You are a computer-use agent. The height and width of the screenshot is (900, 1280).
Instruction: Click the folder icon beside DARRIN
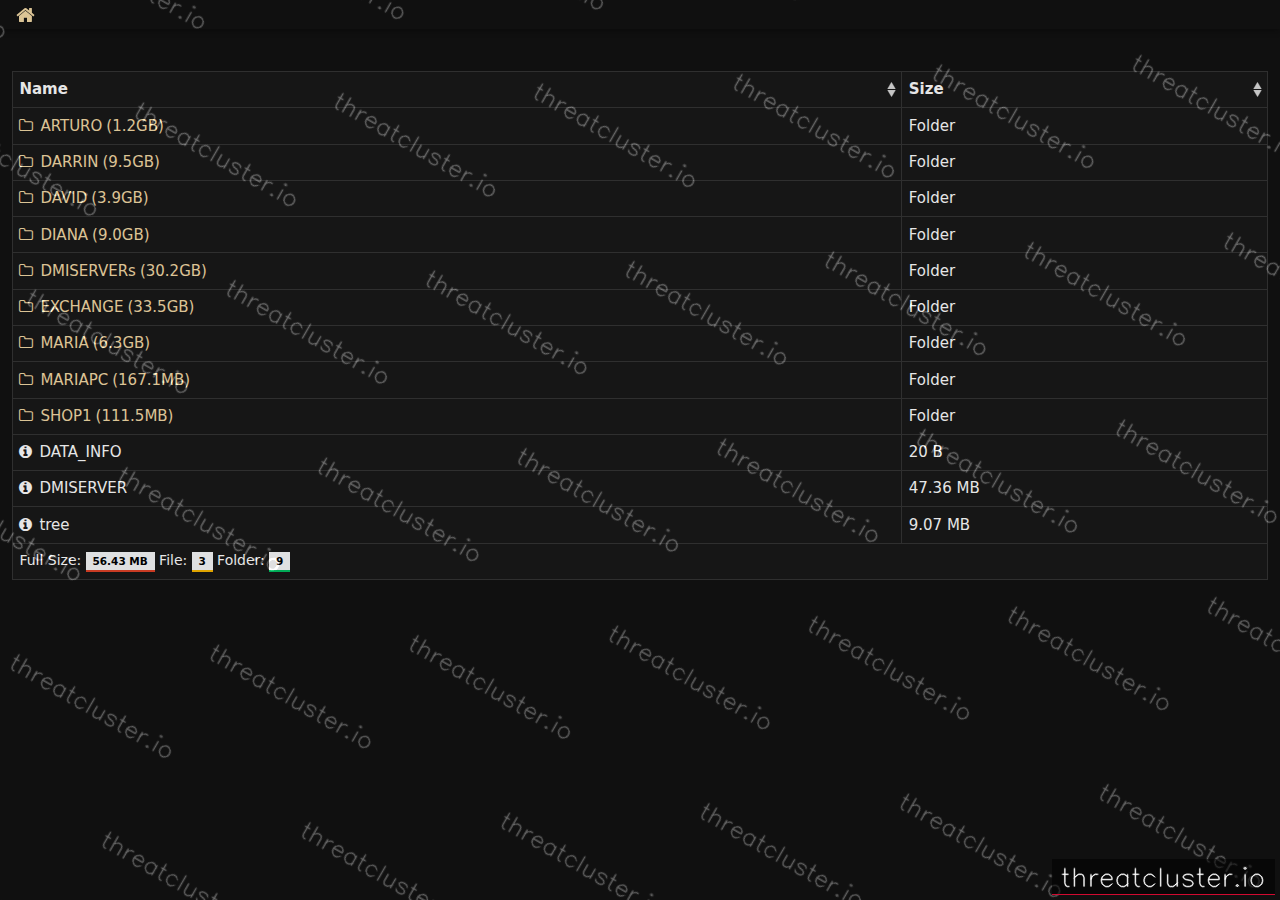coord(26,161)
